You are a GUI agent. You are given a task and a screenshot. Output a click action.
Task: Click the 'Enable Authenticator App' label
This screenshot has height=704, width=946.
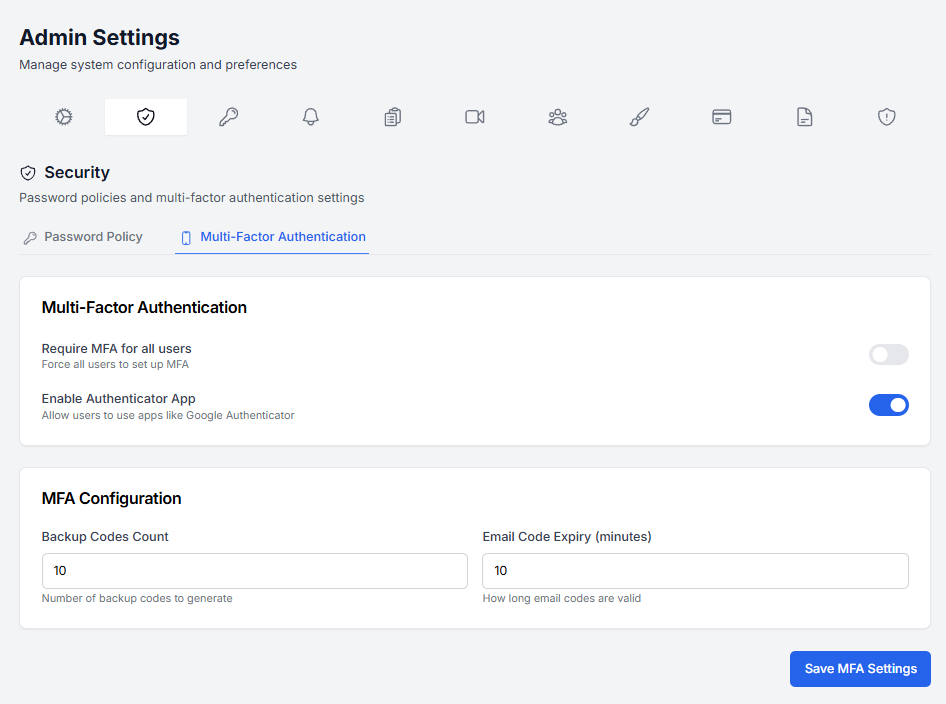118,399
